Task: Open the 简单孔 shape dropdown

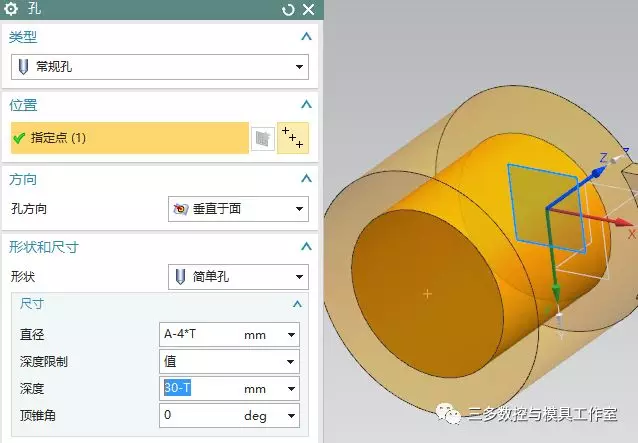Action: click(x=238, y=277)
